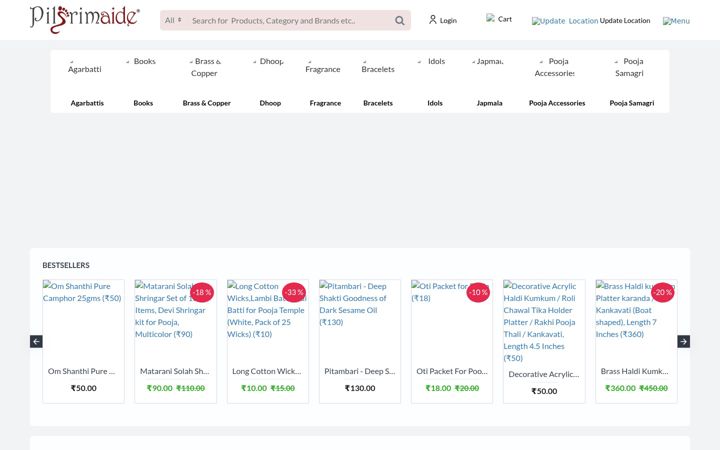The image size is (720, 450).
Task: Open the Fragrance category label
Action: pyautogui.click(x=325, y=103)
